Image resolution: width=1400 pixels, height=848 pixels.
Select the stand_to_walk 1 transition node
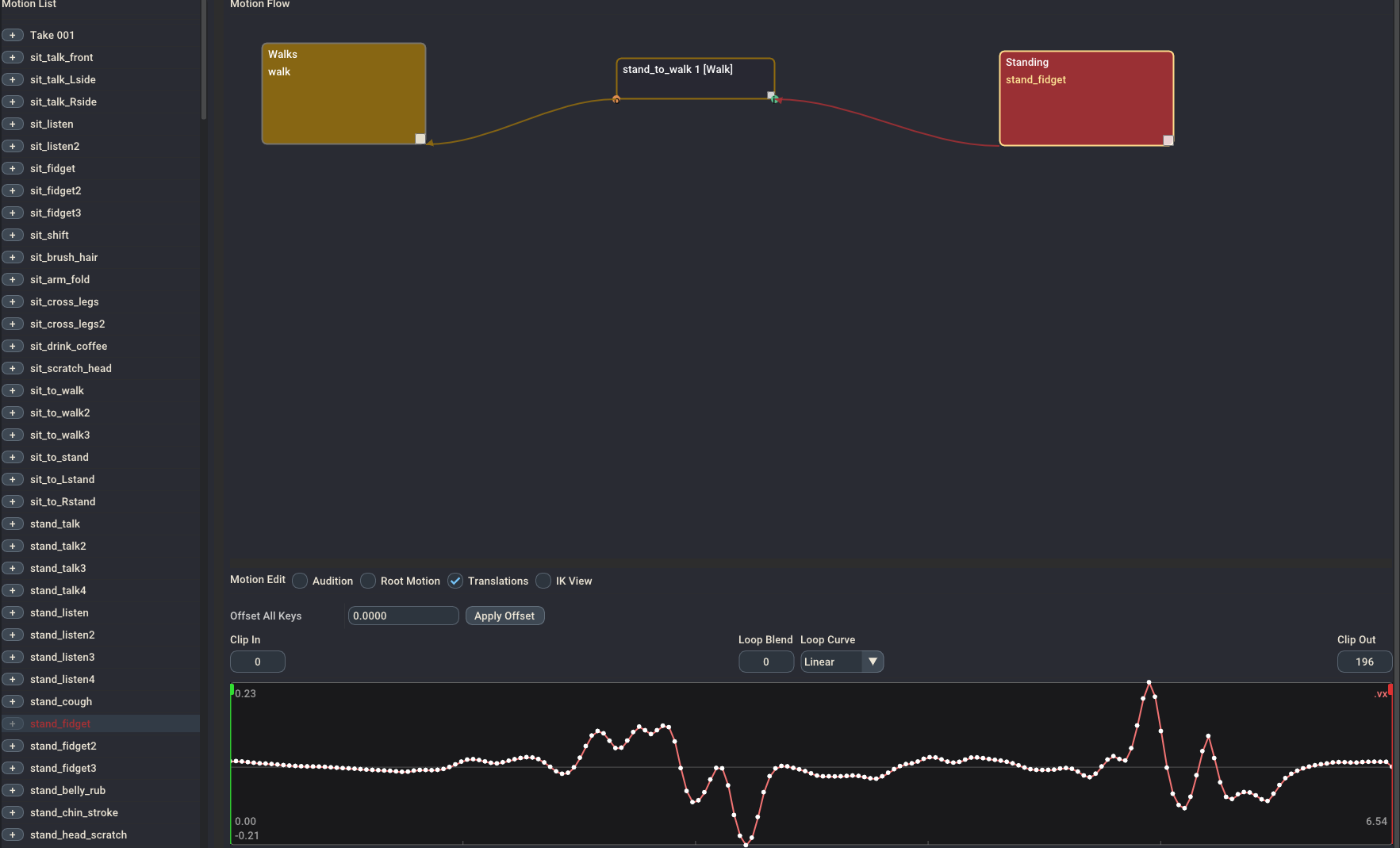click(694, 78)
